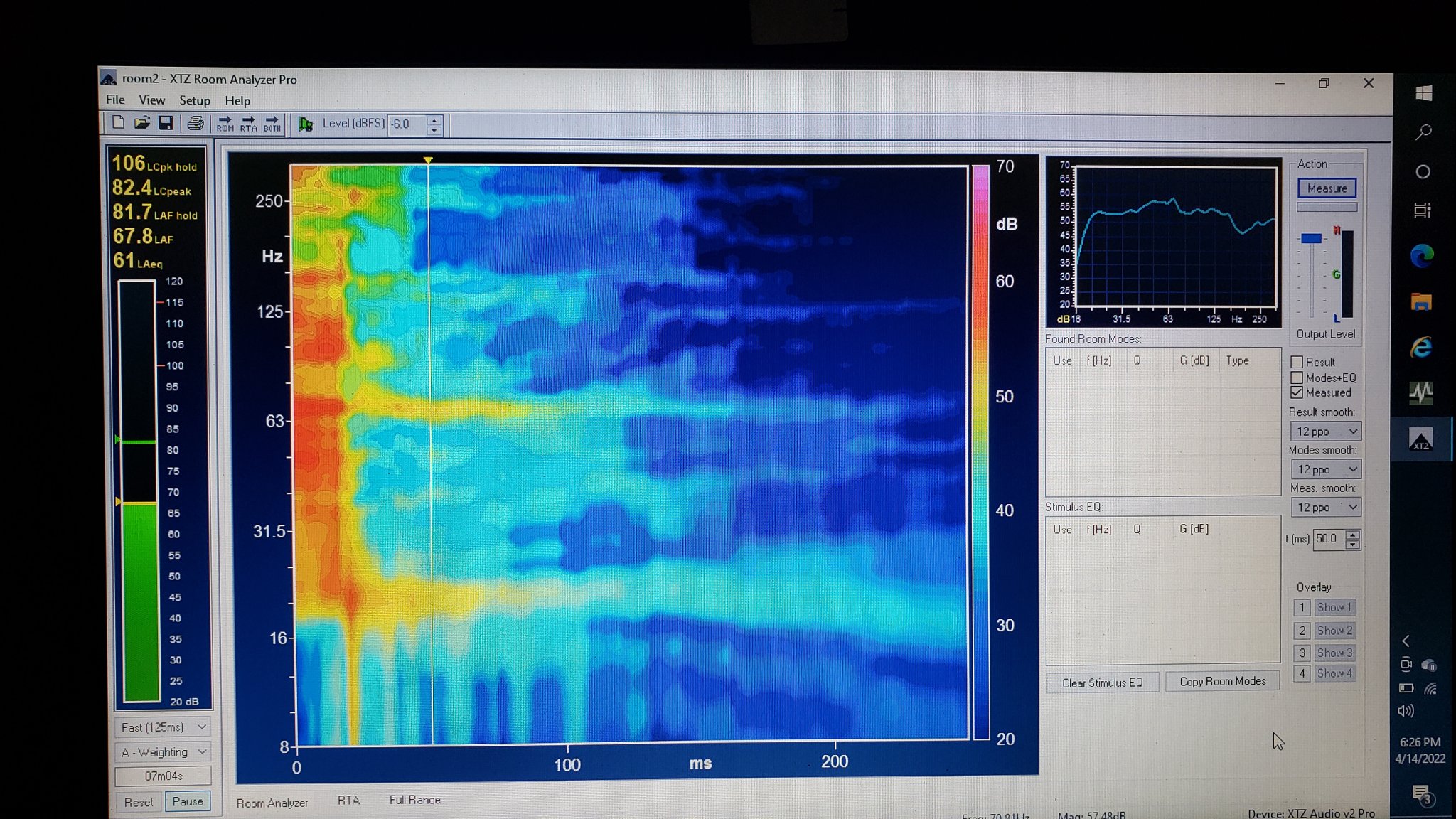
Task: Click the green sound card icon
Action: point(306,124)
